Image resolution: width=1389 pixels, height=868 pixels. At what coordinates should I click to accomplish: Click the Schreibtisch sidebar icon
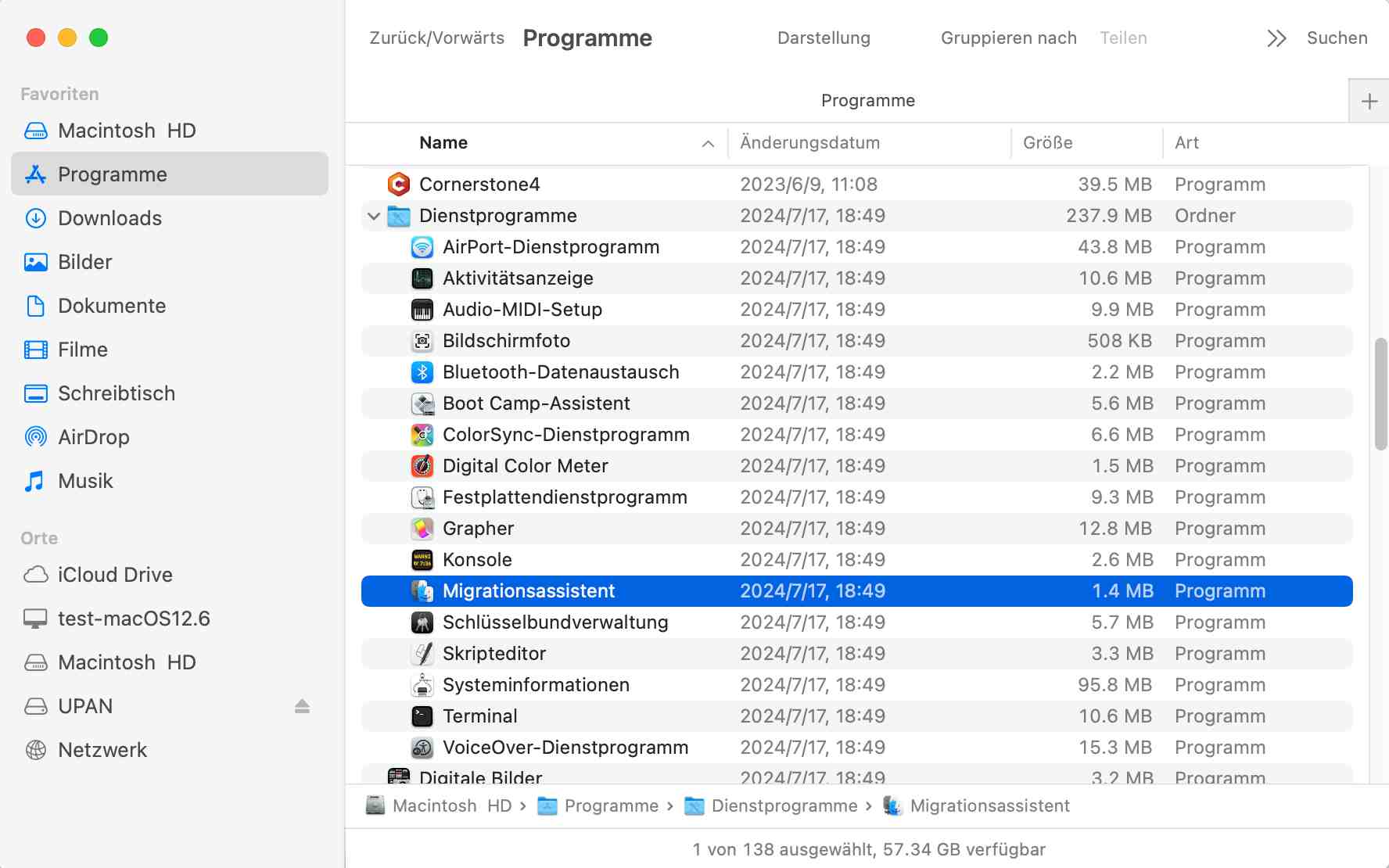(x=36, y=393)
